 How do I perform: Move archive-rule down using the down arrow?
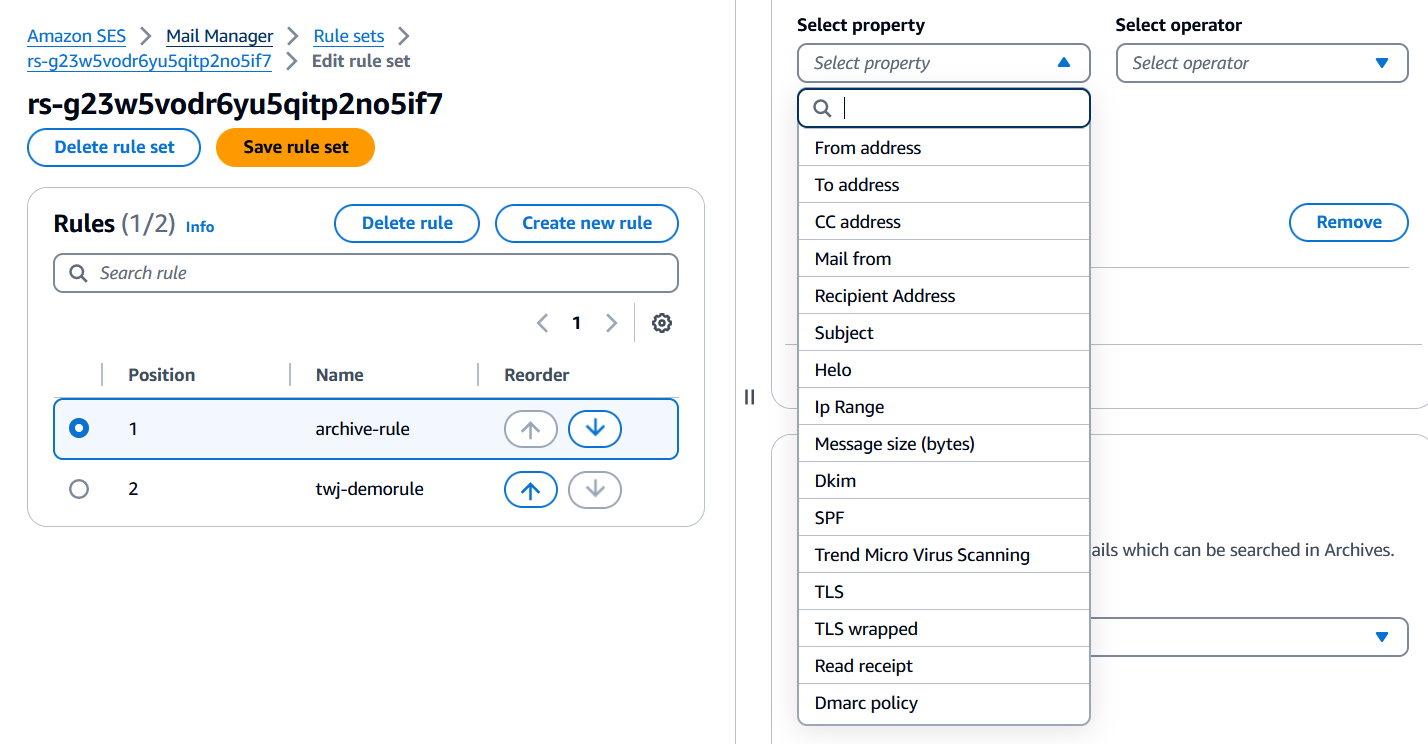click(x=594, y=428)
